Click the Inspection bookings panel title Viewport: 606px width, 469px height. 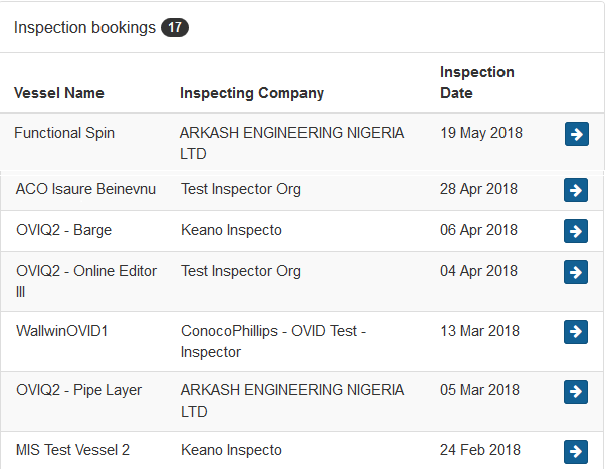coord(85,27)
